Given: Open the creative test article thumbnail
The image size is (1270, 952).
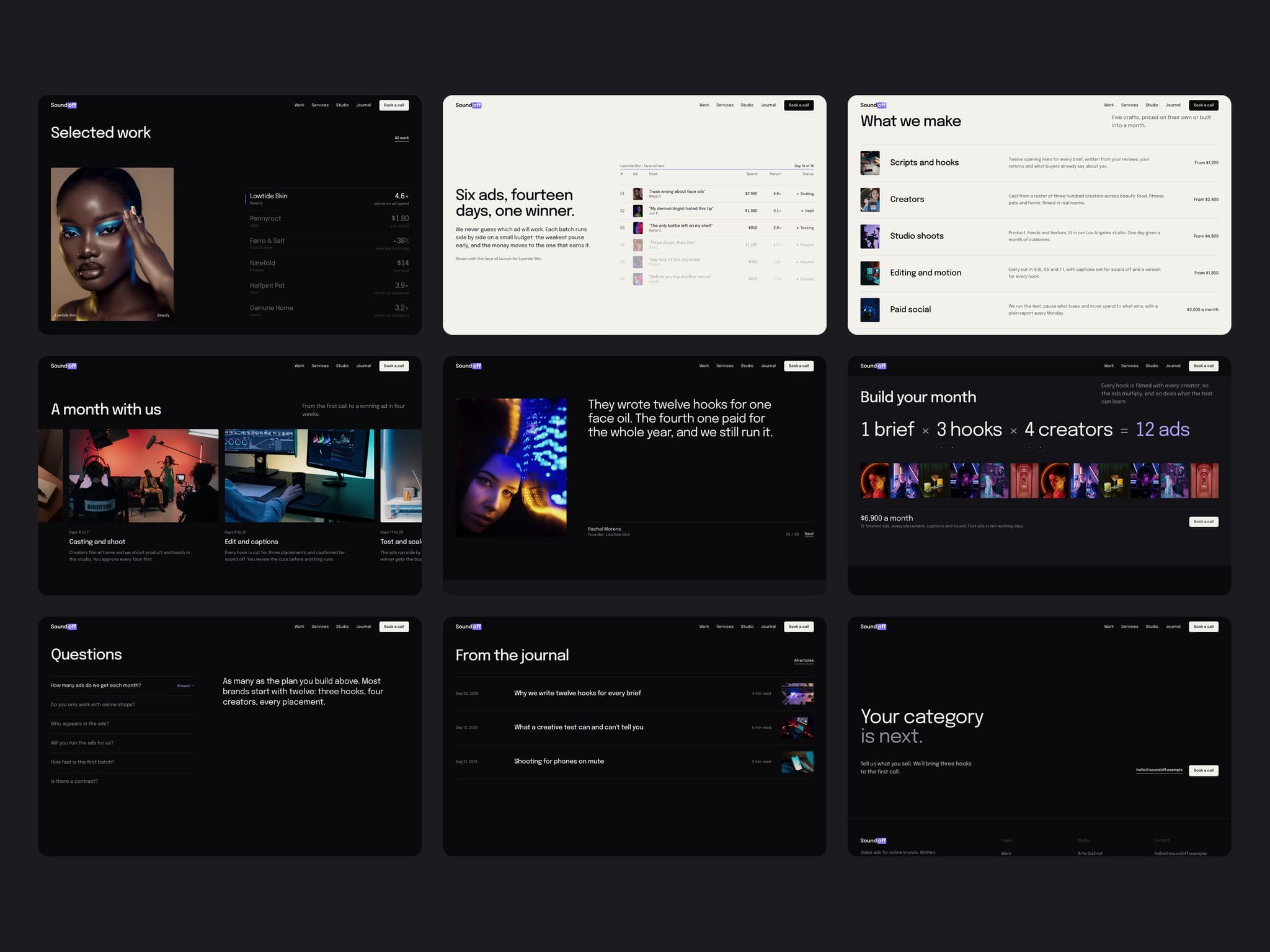Looking at the screenshot, I should click(797, 728).
